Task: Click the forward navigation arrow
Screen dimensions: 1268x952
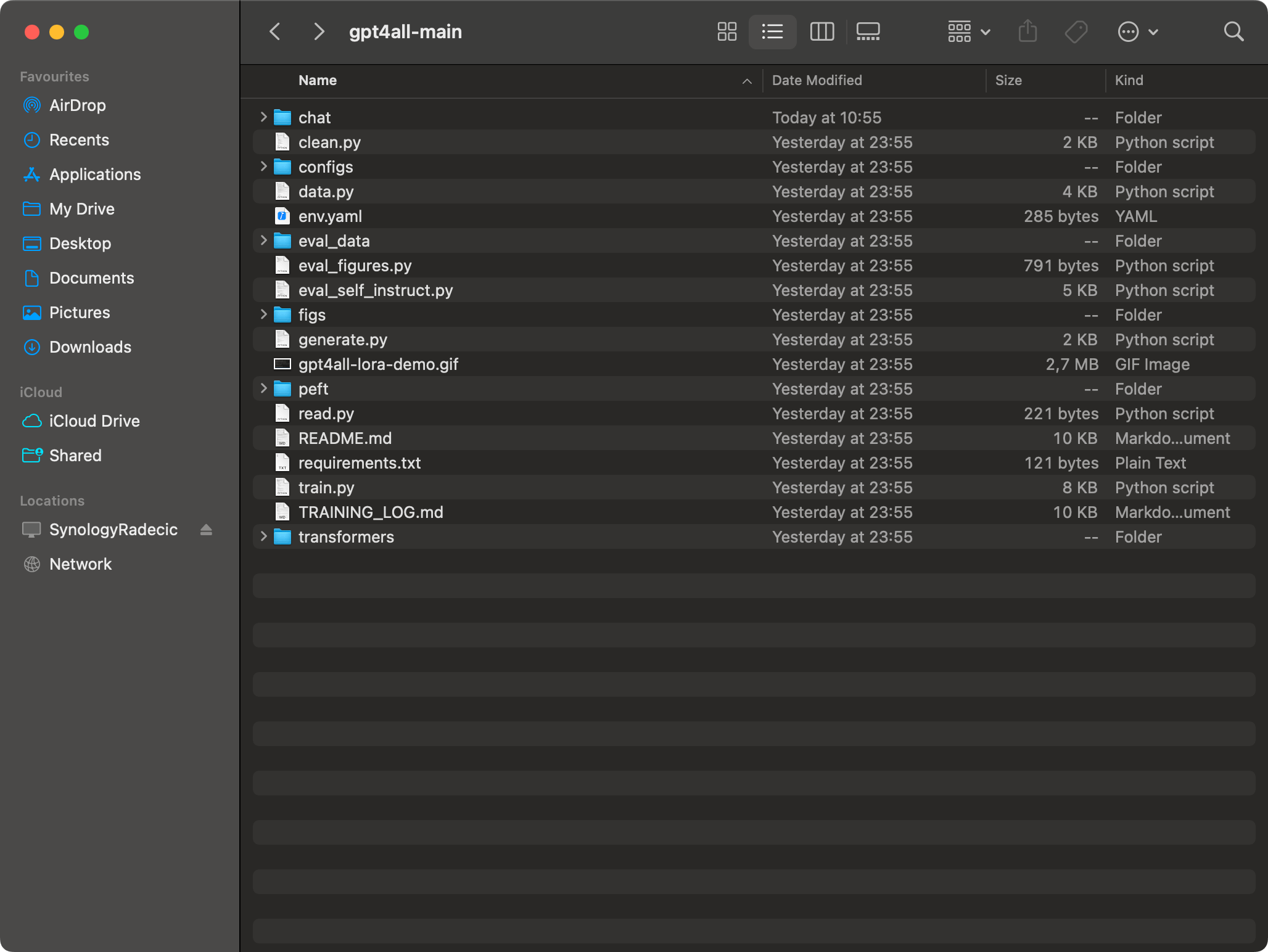Action: point(318,31)
